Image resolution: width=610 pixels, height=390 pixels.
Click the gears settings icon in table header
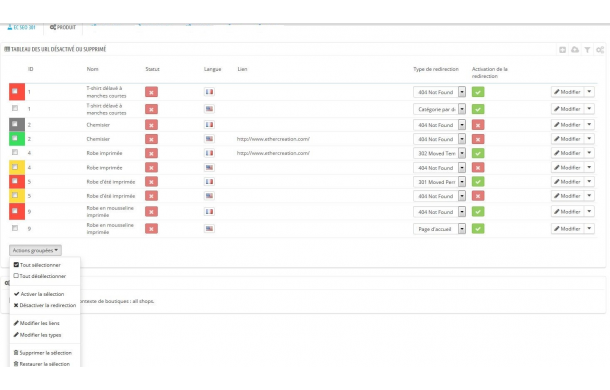click(600, 50)
